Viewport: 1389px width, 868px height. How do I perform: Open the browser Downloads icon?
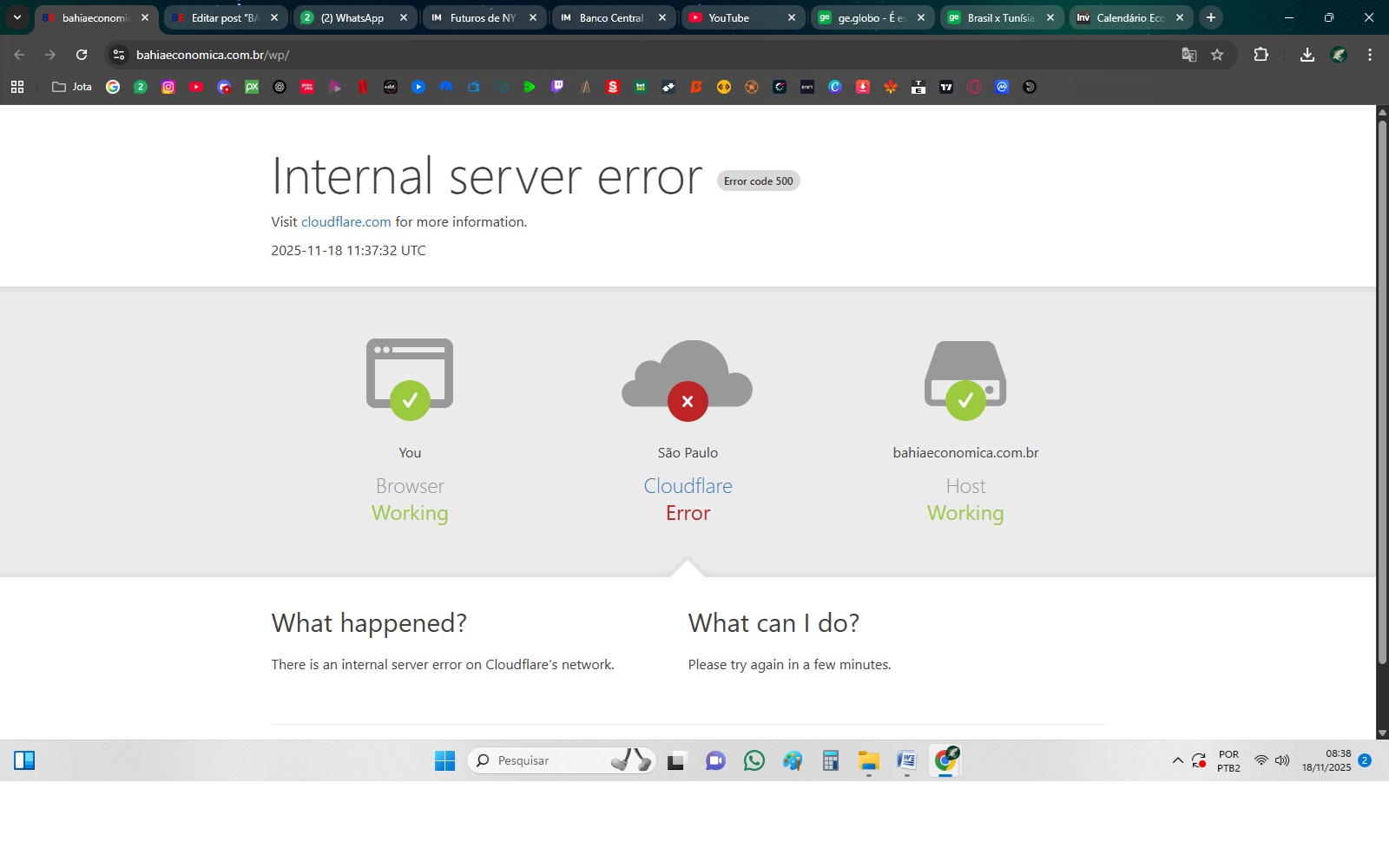1307,55
